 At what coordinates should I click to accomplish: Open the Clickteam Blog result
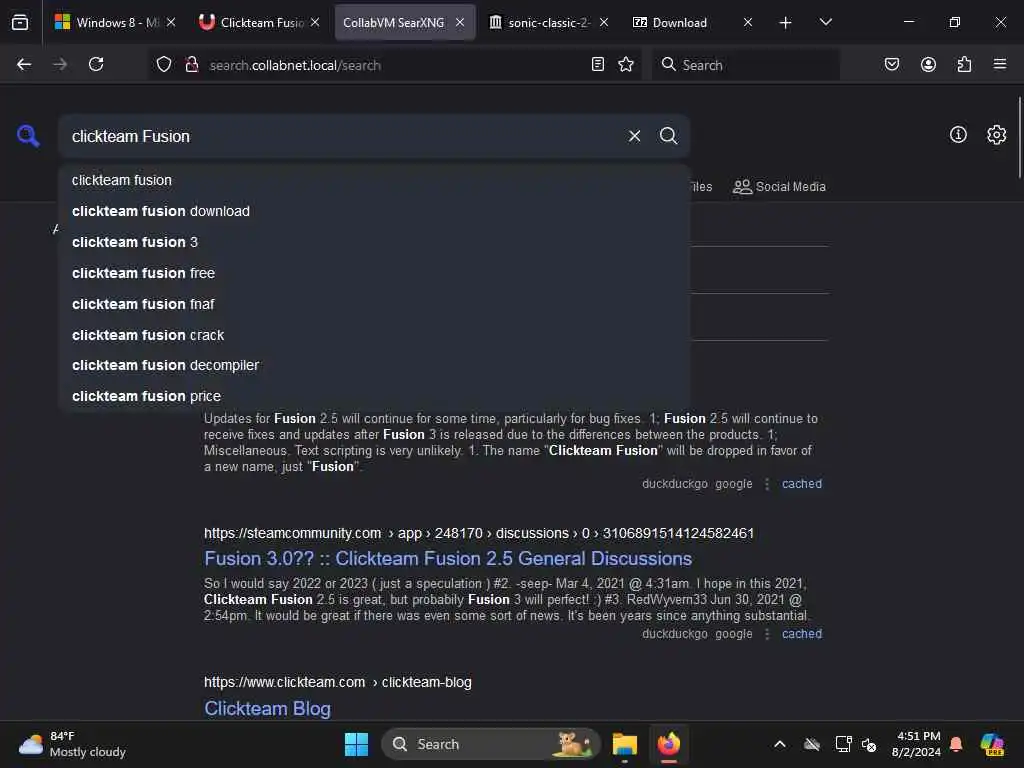(267, 709)
